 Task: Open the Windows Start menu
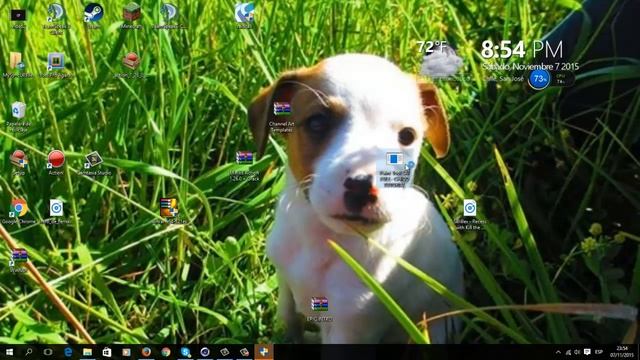9,352
